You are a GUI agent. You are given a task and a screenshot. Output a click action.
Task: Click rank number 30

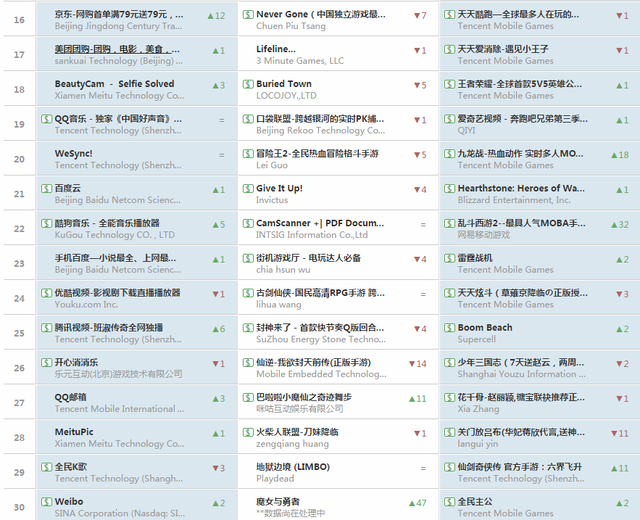(19, 507)
